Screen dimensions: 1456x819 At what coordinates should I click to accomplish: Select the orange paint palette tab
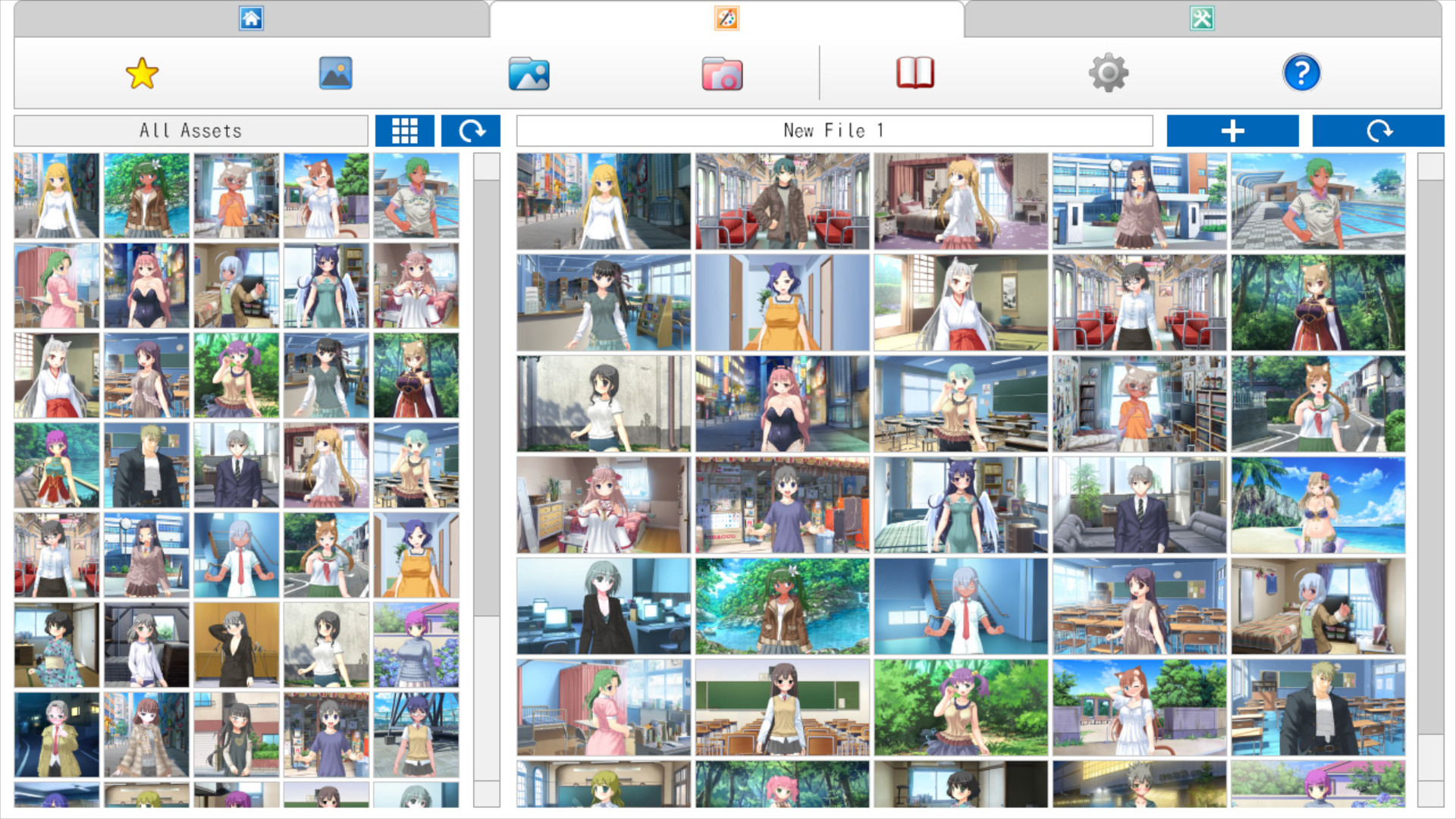pyautogui.click(x=726, y=18)
